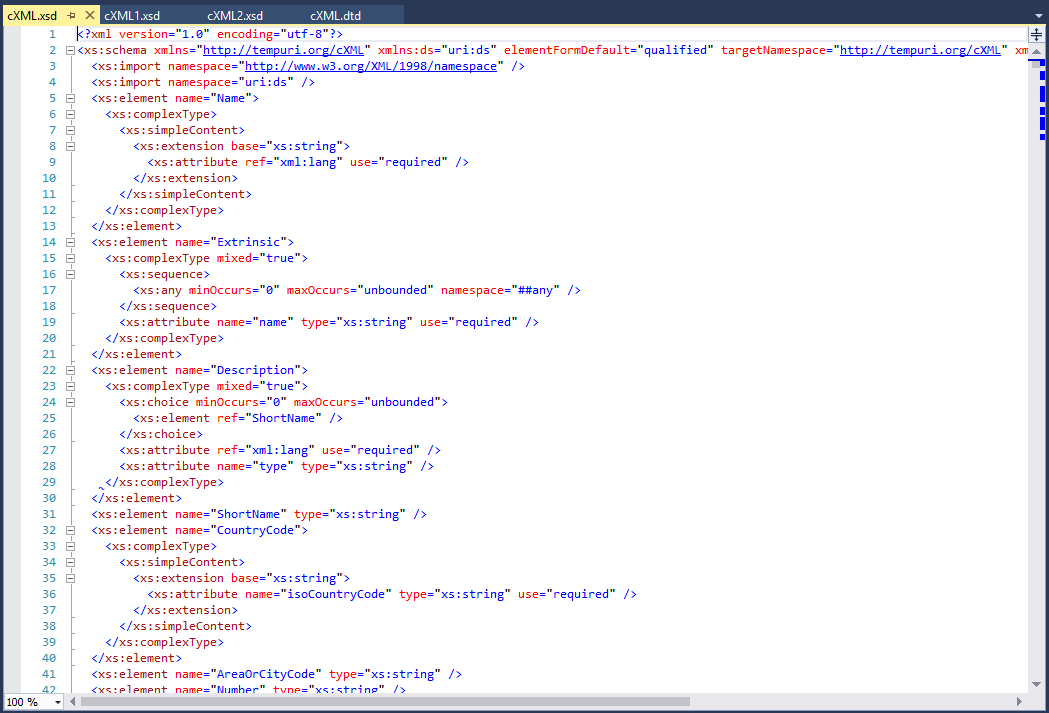Collapse the CountryCode simpleContent block

tap(69, 561)
